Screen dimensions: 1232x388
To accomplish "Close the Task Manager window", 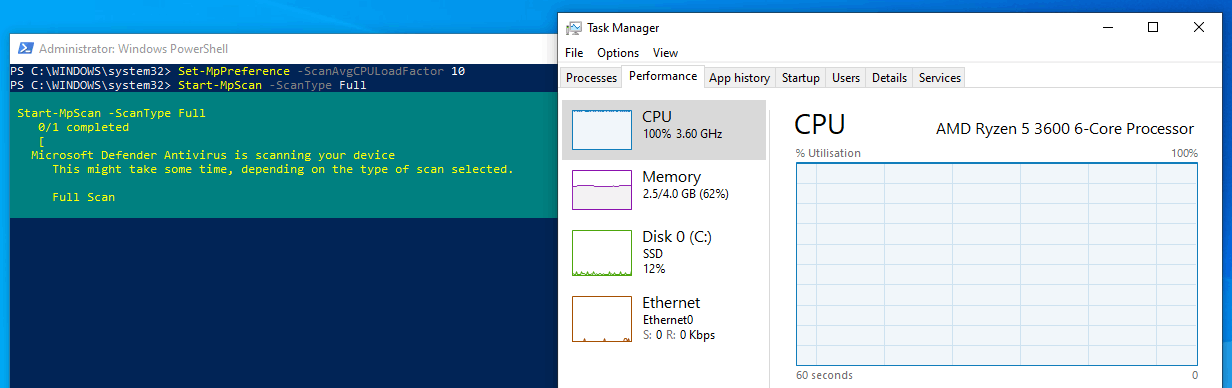I will (1199, 28).
